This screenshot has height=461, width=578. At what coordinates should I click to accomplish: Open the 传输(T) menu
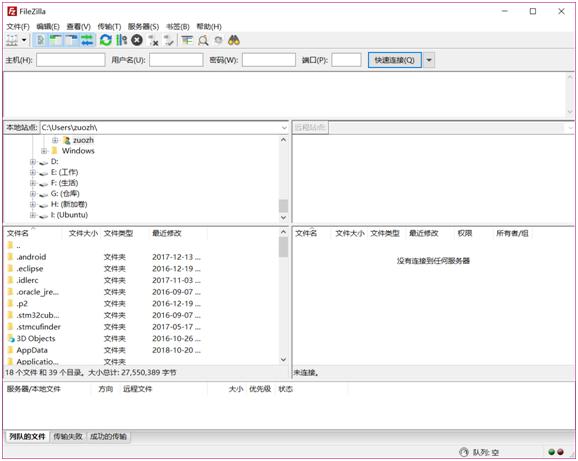109,27
